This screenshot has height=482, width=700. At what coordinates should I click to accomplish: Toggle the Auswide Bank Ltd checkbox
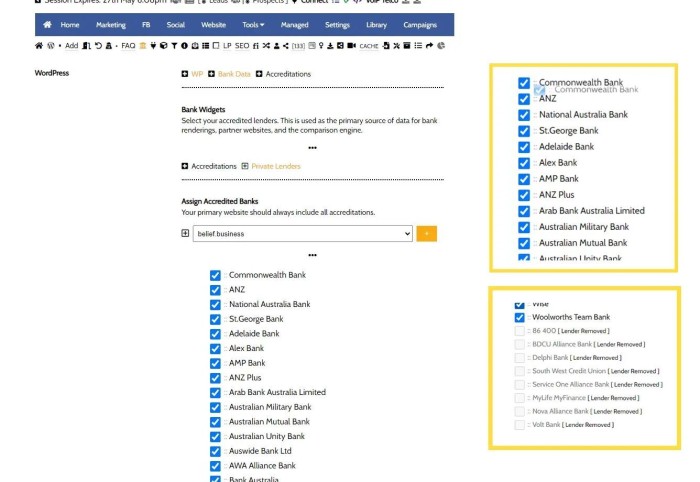[x=215, y=451]
